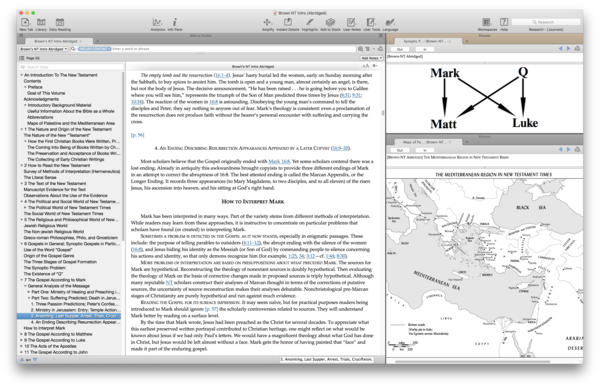This screenshot has width=600, height=388.
Task: Expand 9 The Gospel According to Luke
Action: pyautogui.click(x=21, y=340)
